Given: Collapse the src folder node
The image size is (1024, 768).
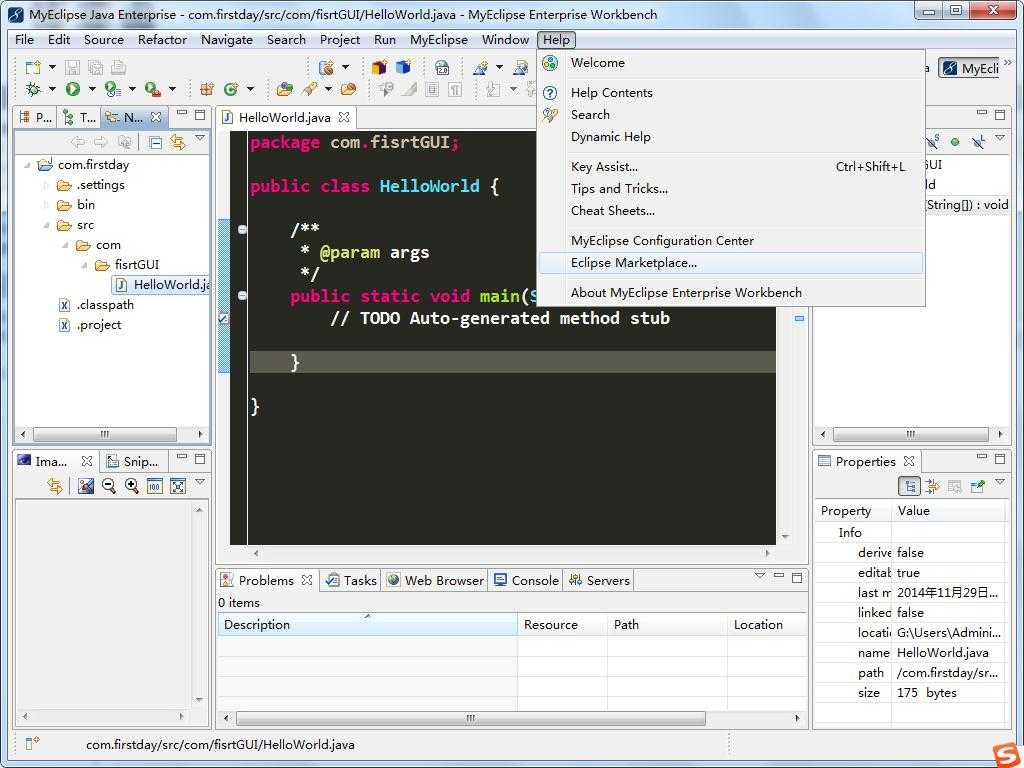Looking at the screenshot, I should click(x=46, y=225).
